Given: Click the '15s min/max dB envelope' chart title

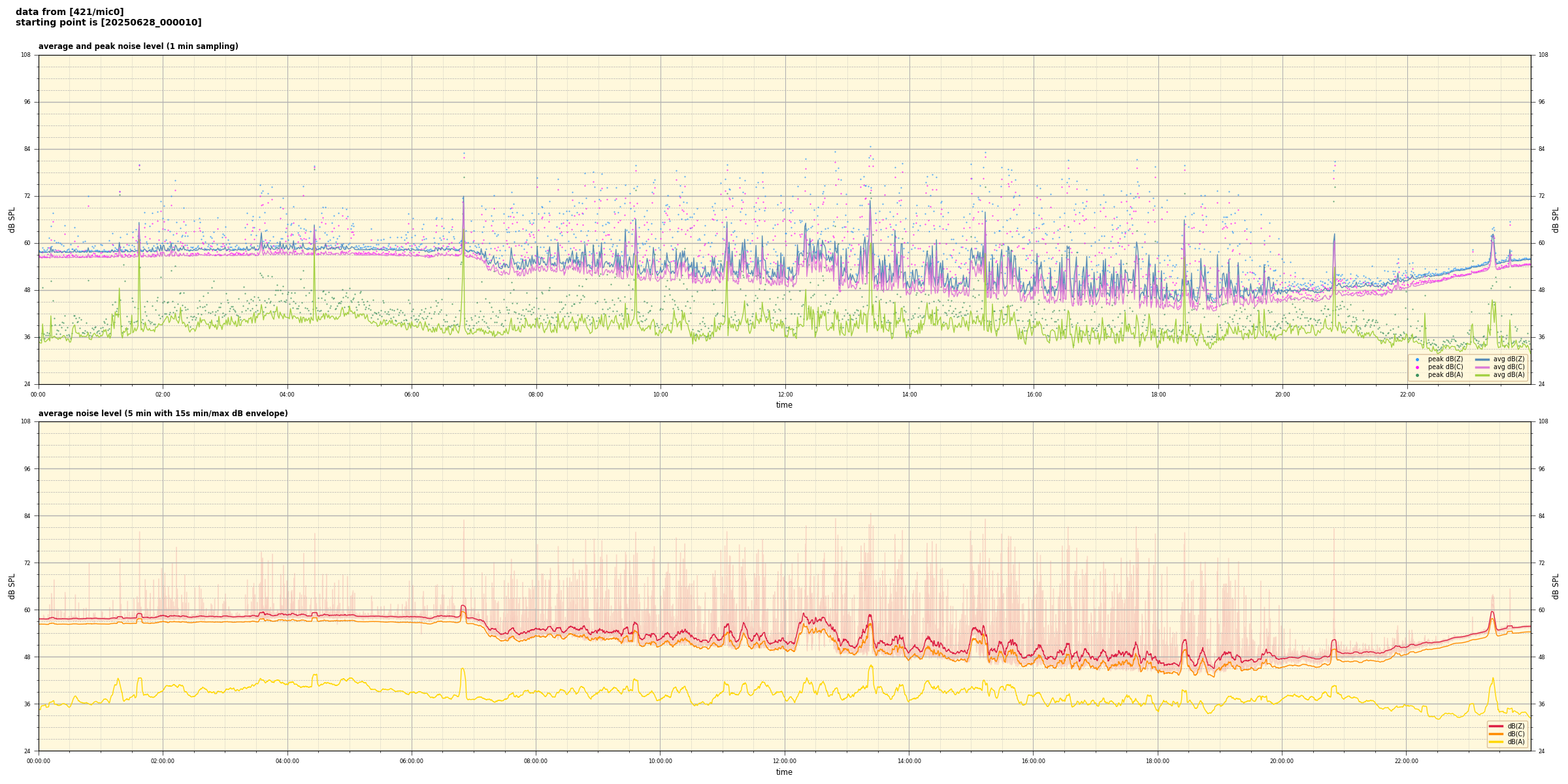Looking at the screenshot, I should 163,414.
